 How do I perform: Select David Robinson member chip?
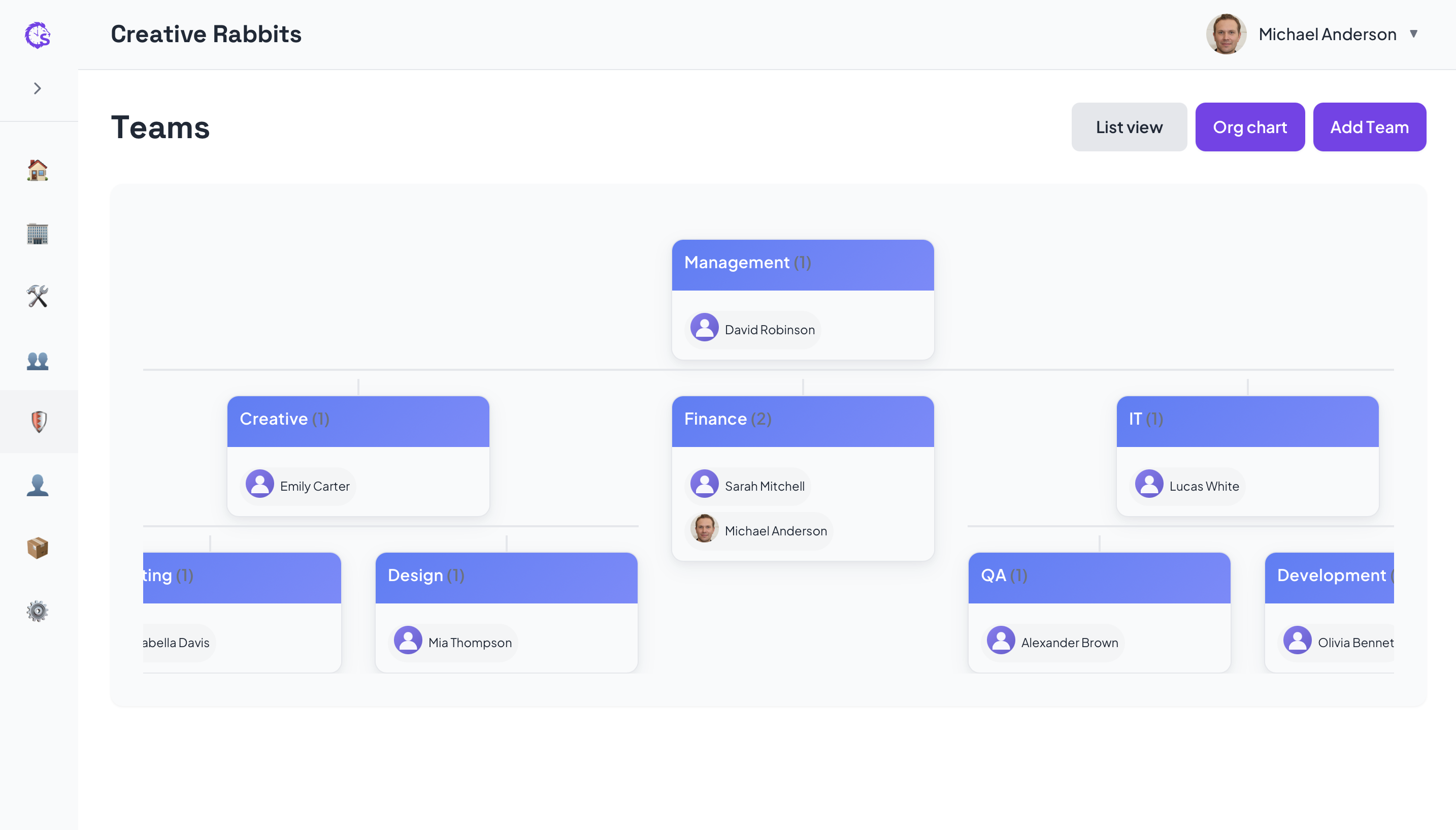(x=754, y=330)
